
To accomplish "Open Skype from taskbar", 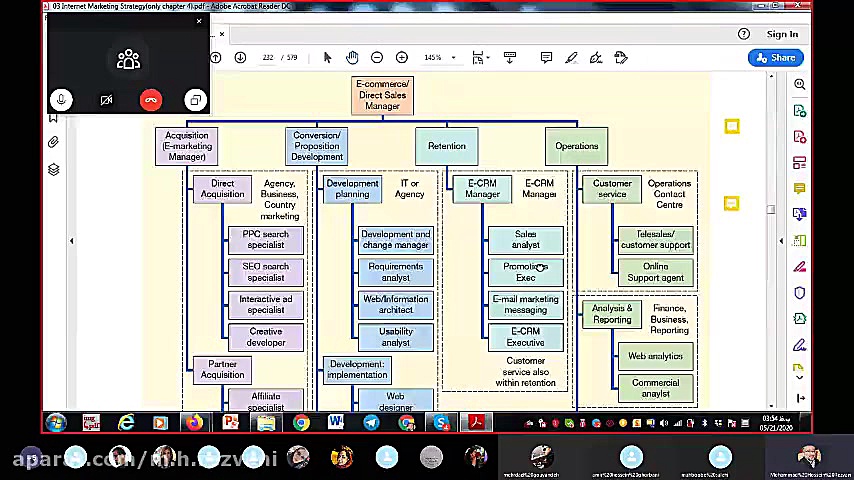I will (442, 422).
